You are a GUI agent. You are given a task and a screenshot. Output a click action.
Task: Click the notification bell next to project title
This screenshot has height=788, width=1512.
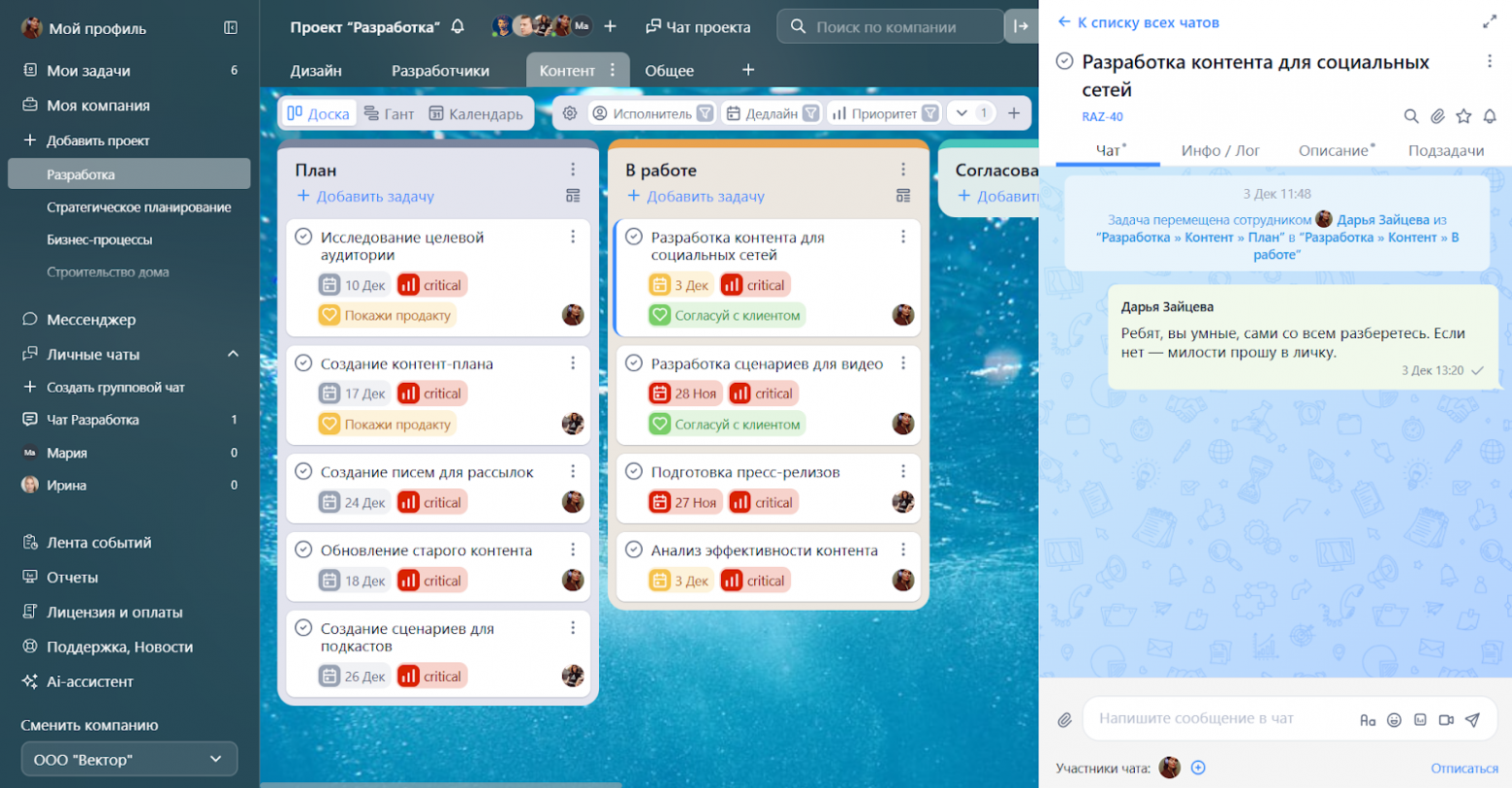457,27
